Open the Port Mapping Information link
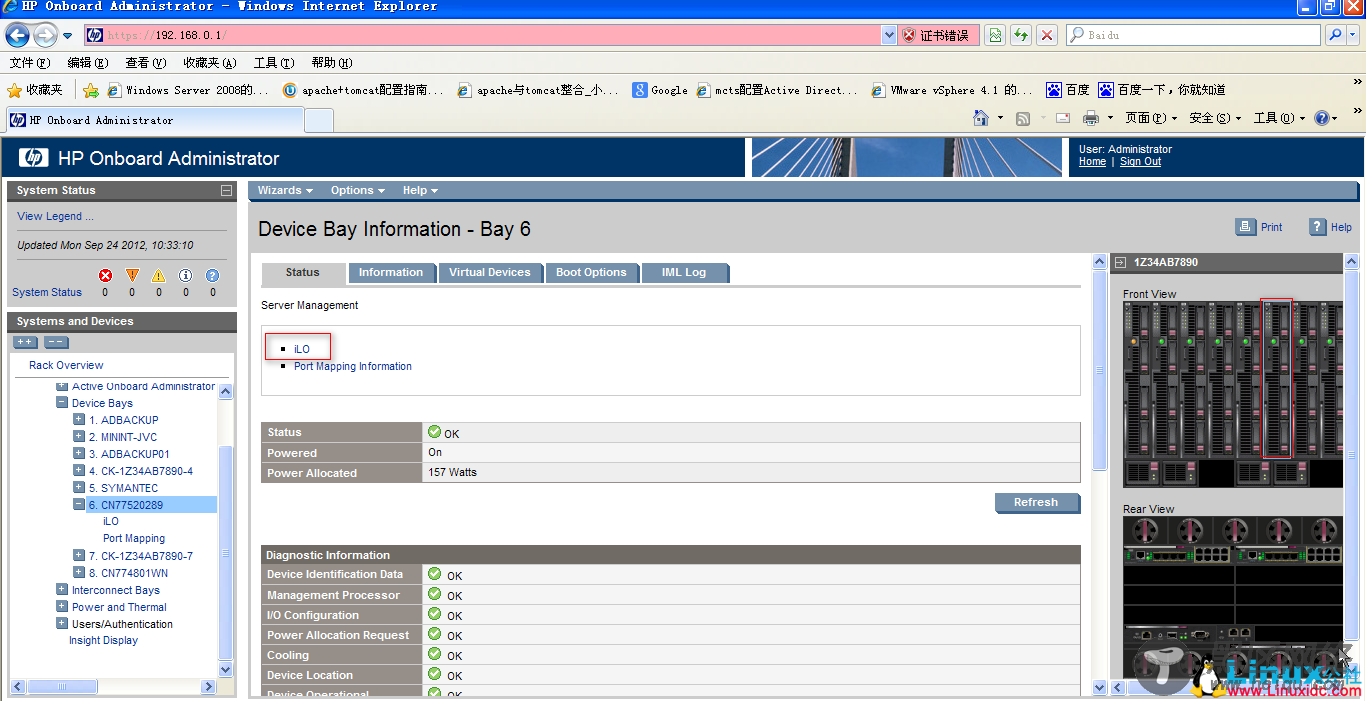Viewport: 1366px width, 701px height. point(353,366)
